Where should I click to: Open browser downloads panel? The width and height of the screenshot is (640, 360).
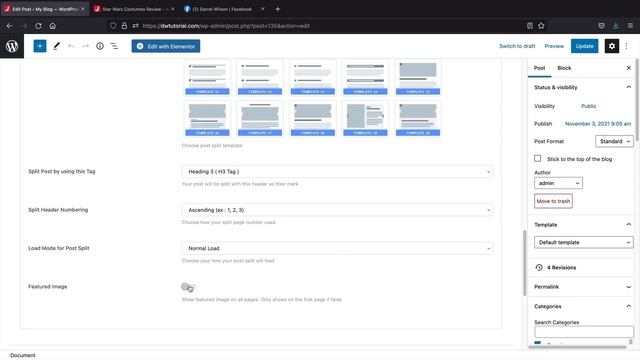616,26
